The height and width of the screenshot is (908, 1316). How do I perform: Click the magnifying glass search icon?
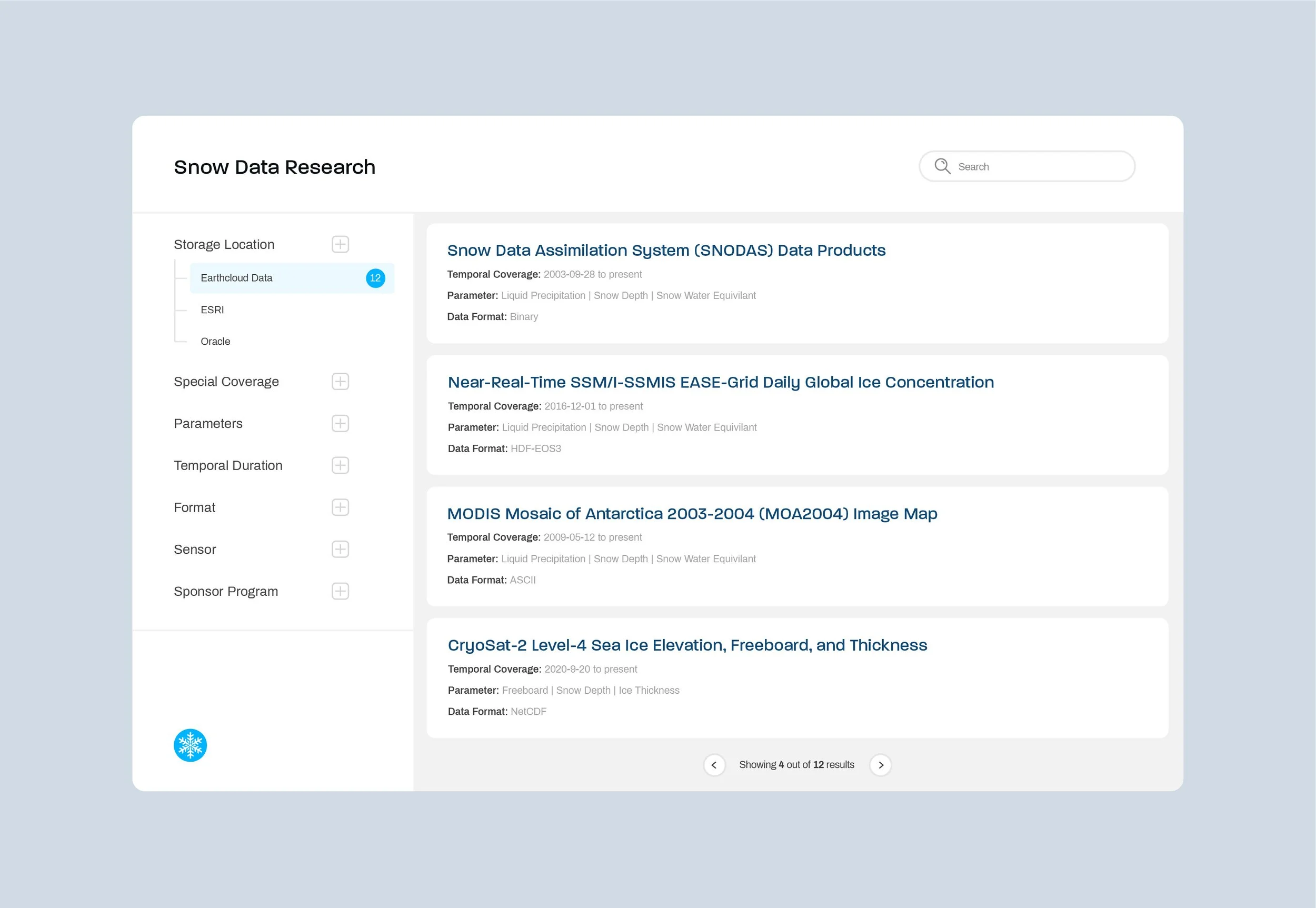(x=942, y=166)
